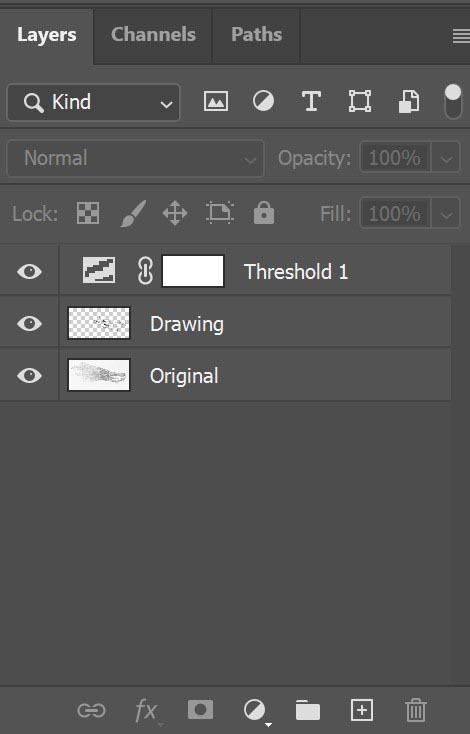The height and width of the screenshot is (734, 470).
Task: Hide the Threshold 1 layer
Action: [x=29, y=272]
